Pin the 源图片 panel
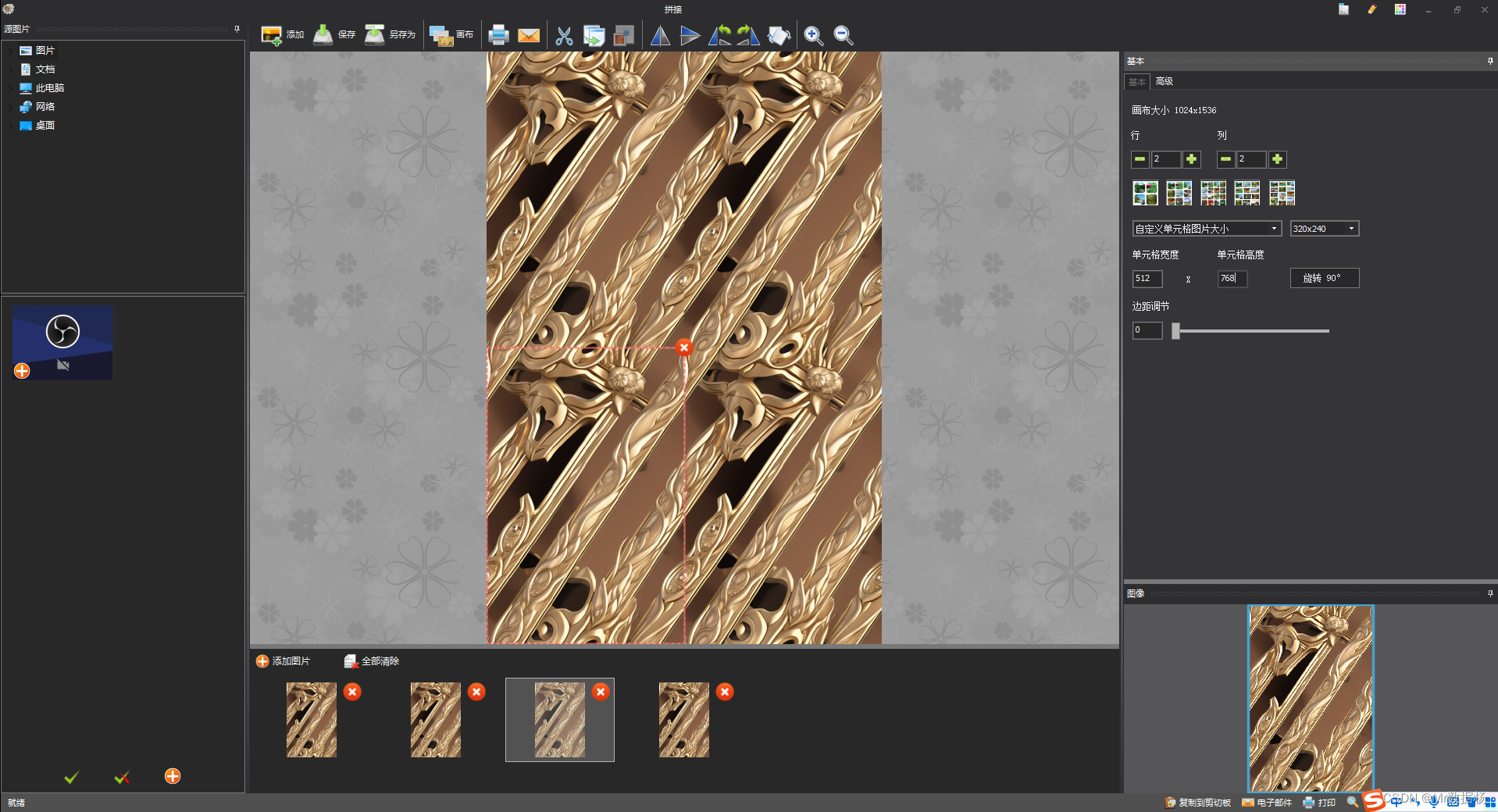 tap(237, 29)
